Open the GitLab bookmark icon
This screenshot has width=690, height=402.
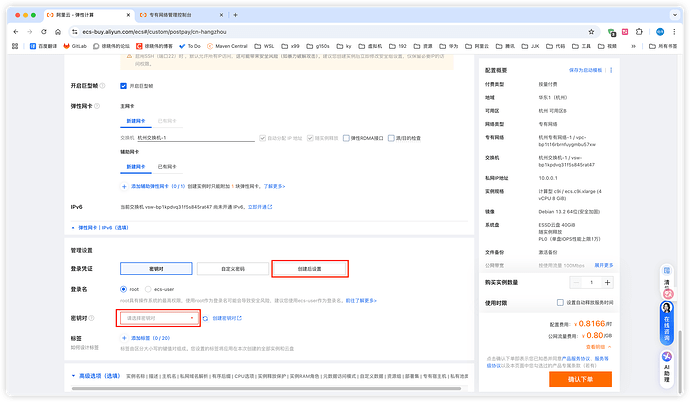coord(68,46)
